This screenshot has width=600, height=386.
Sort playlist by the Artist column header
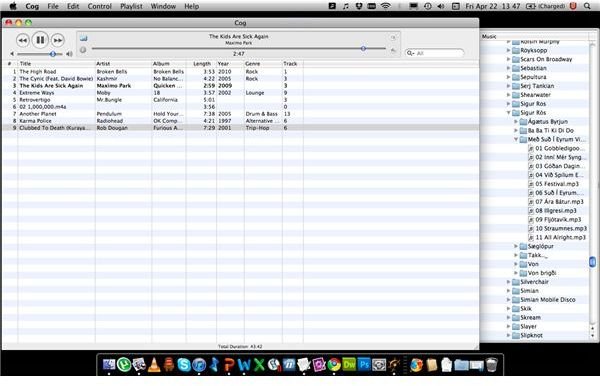coord(123,64)
